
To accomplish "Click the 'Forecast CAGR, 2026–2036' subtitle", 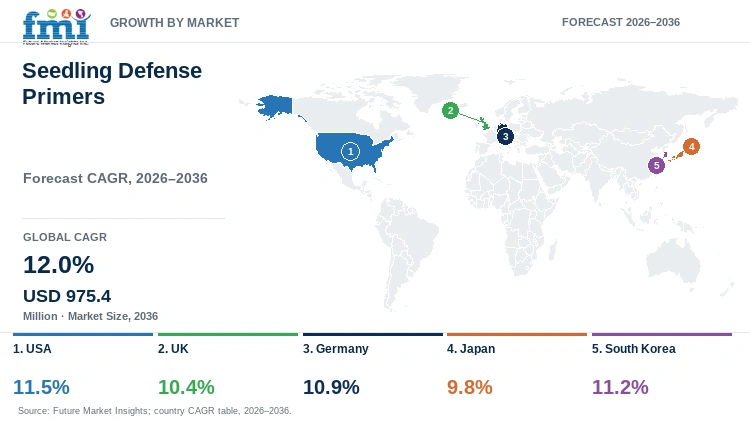I will pyautogui.click(x=115, y=178).
